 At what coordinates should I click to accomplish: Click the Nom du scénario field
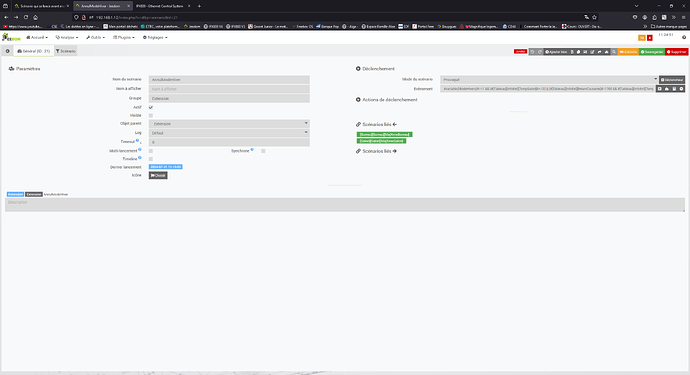(229, 80)
